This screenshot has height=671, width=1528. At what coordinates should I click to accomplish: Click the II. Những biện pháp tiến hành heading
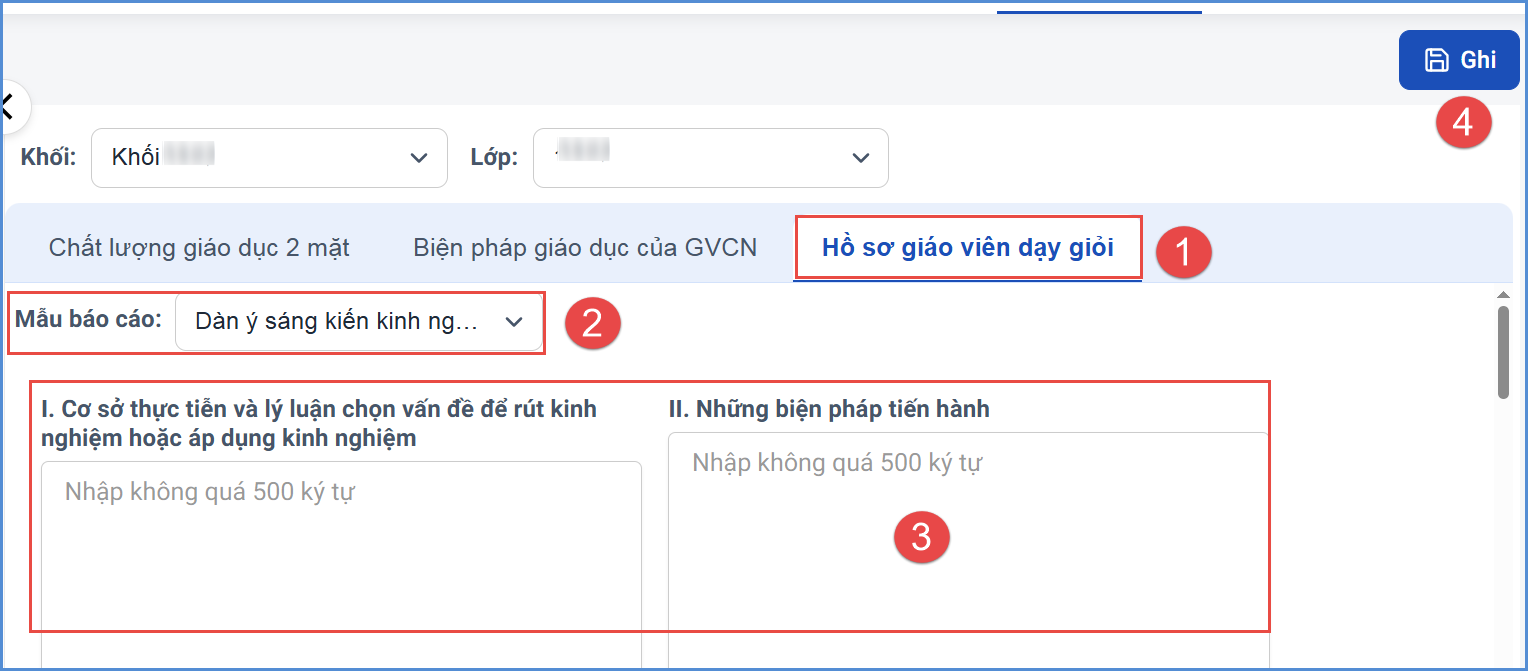[x=829, y=408]
